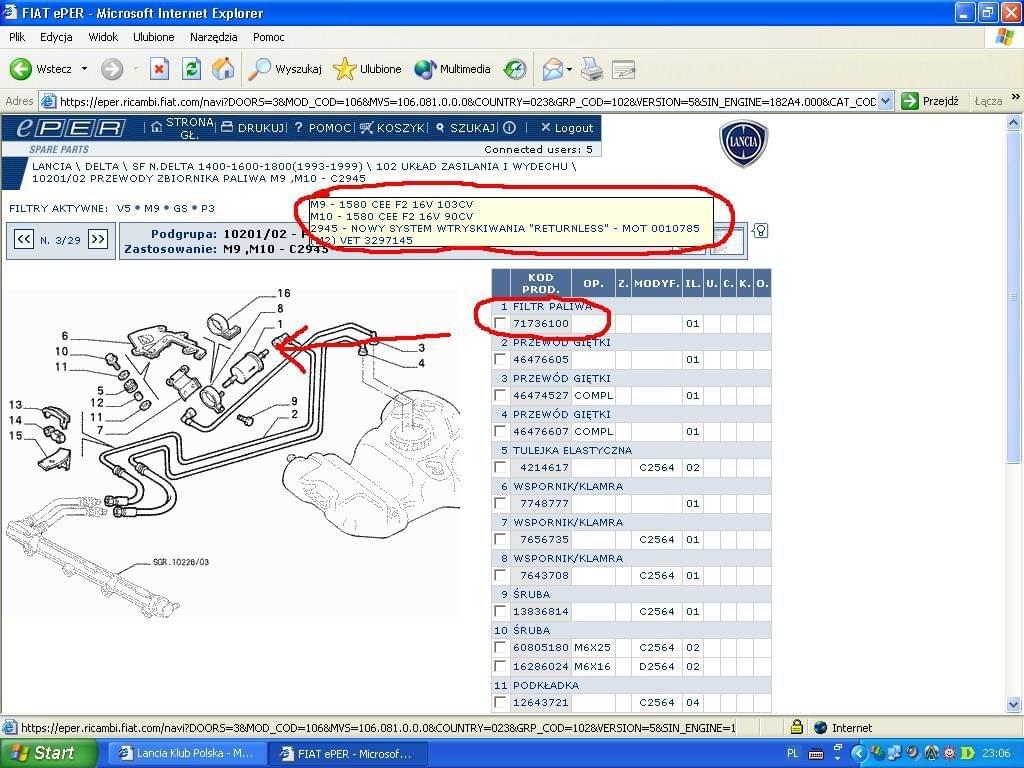Go back with the Wstecz arrow icon
Viewport: 1024px width, 768px height.
[20, 69]
